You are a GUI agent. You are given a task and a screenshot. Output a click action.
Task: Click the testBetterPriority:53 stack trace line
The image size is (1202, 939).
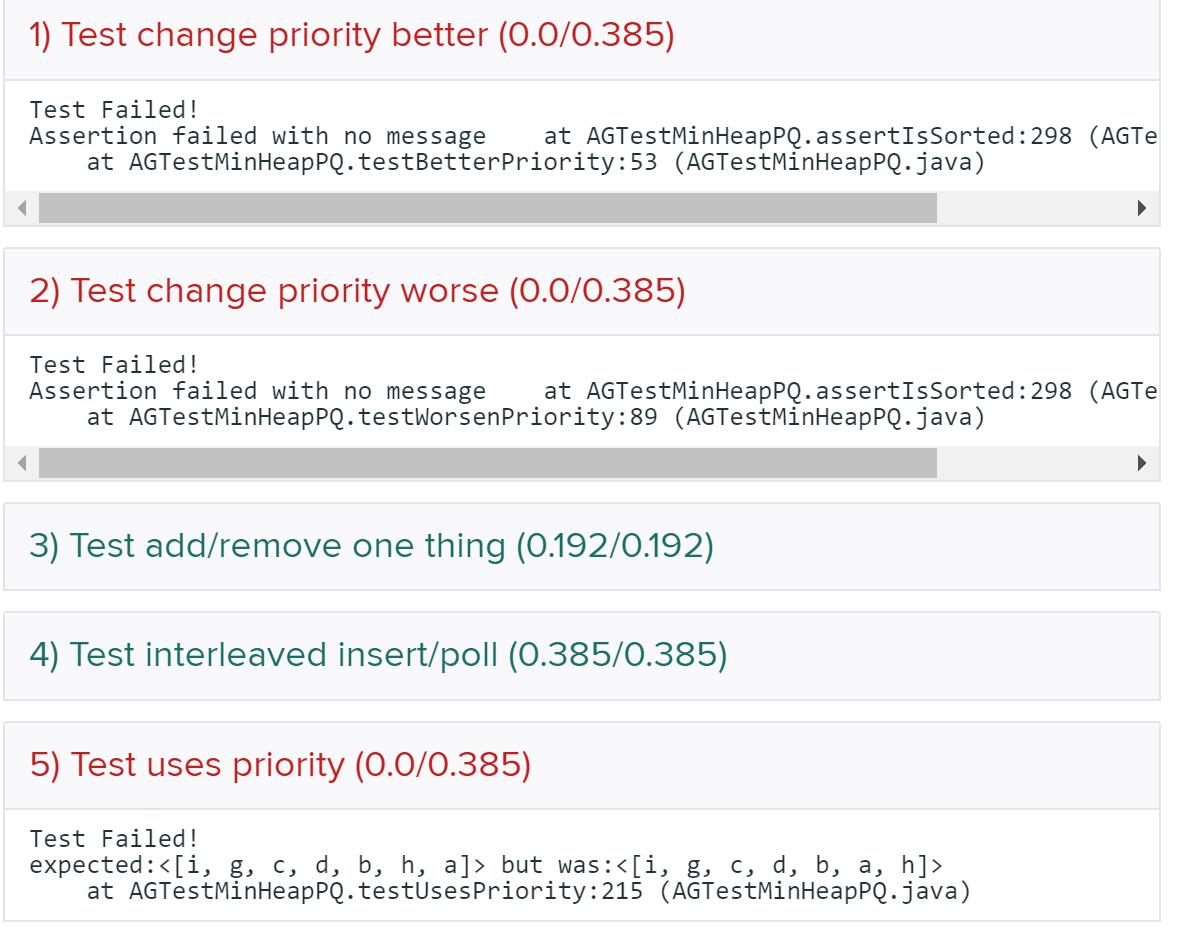[x=536, y=161]
